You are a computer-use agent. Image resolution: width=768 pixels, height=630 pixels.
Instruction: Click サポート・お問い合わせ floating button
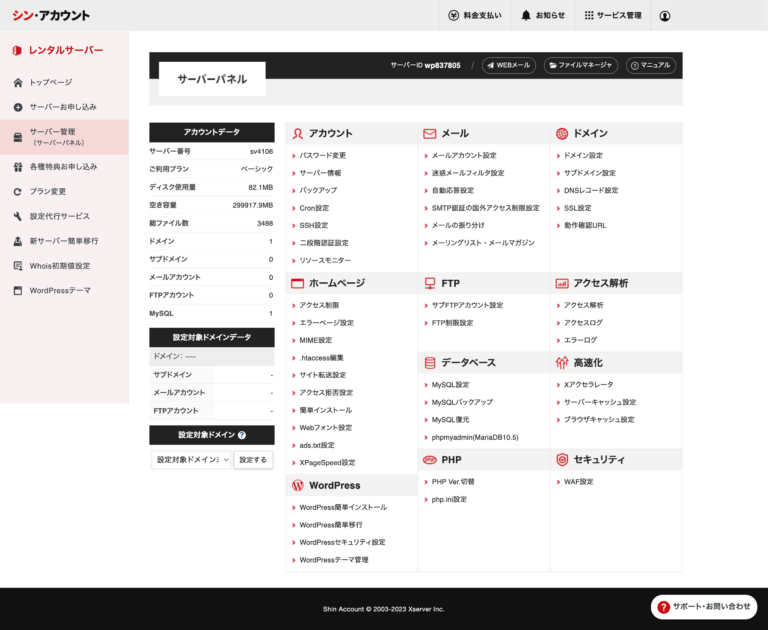(x=703, y=606)
